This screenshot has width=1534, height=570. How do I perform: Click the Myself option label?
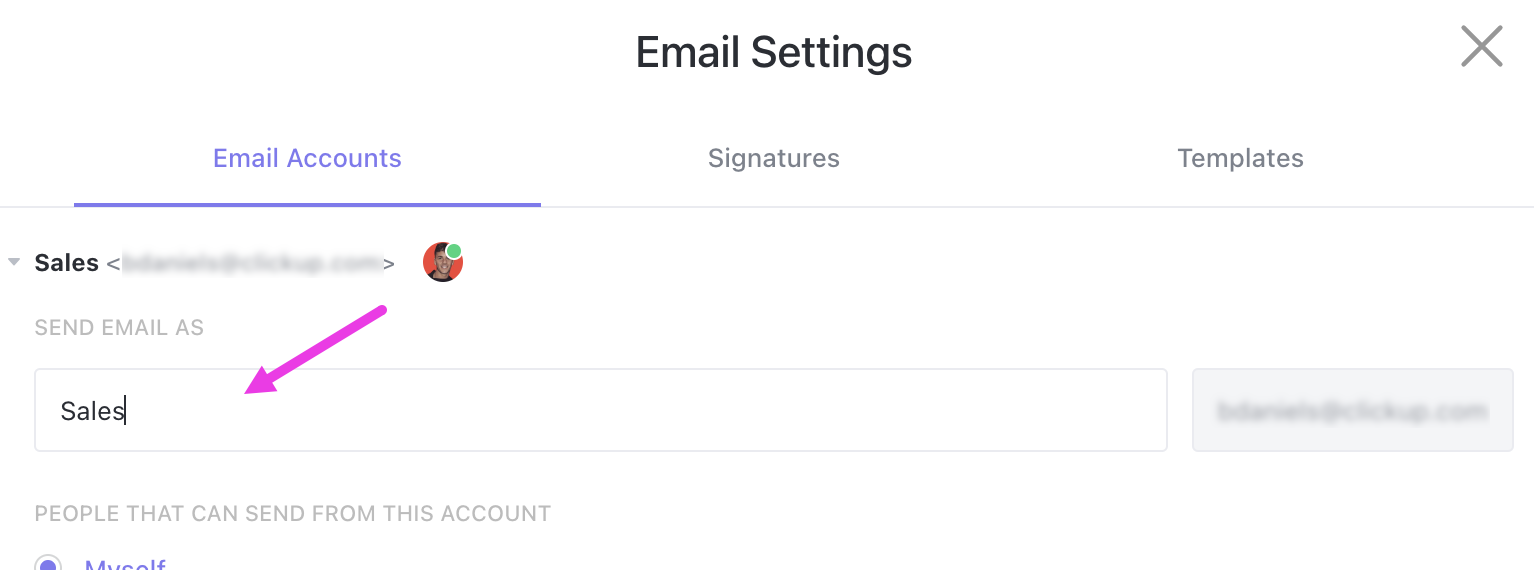(125, 564)
